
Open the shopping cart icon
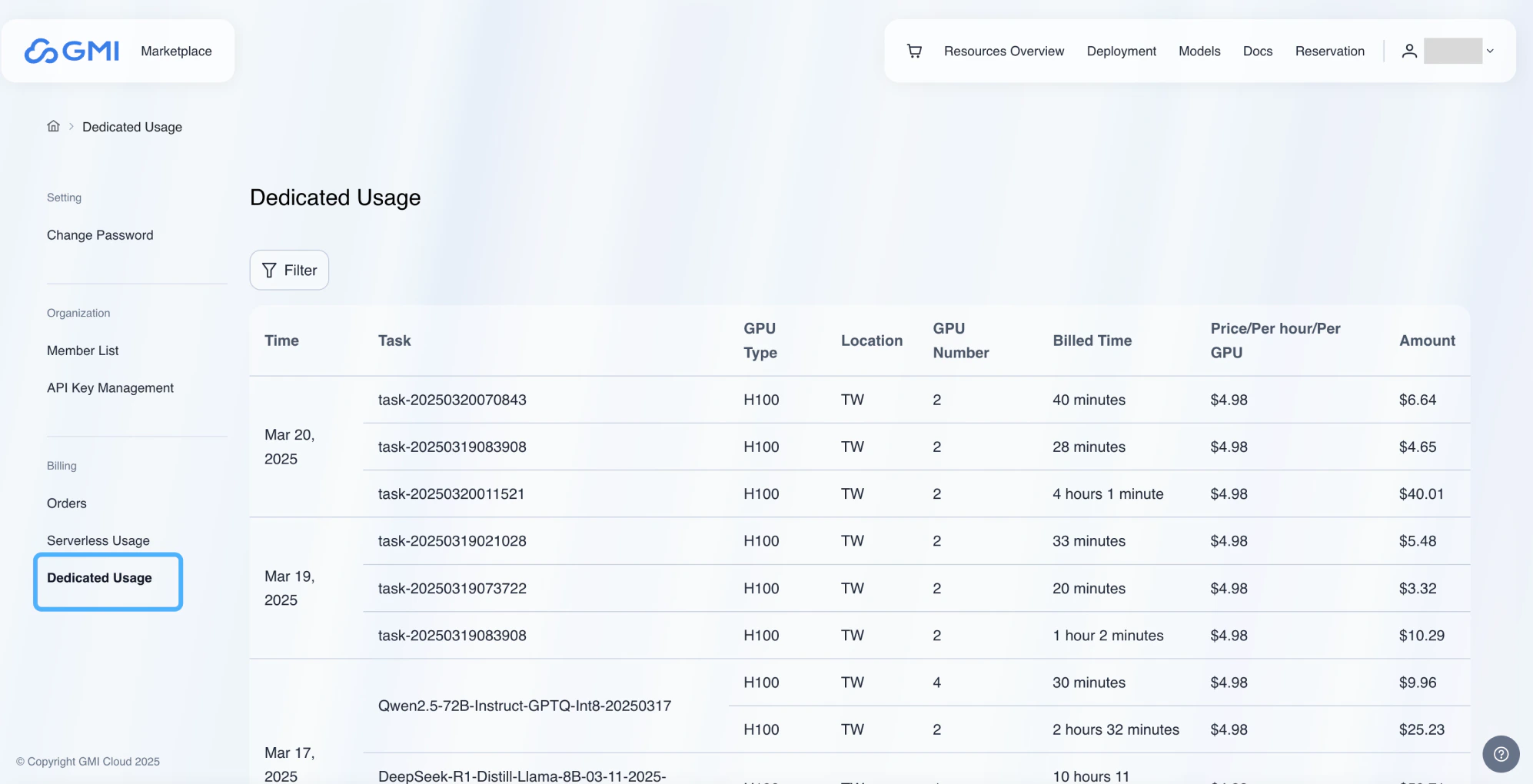[x=914, y=51]
